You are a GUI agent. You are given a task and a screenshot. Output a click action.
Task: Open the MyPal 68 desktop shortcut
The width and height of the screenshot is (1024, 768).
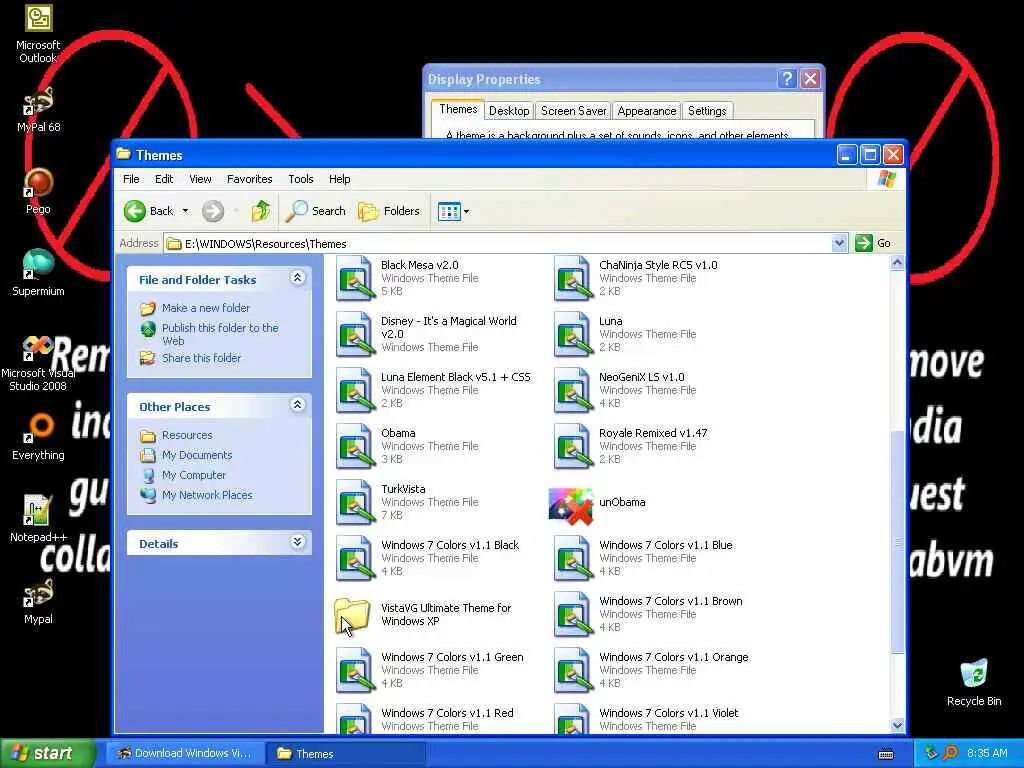pos(38,109)
